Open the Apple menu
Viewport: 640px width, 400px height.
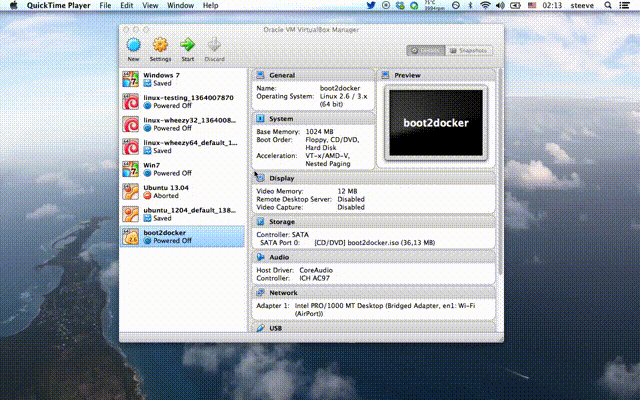click(13, 5)
